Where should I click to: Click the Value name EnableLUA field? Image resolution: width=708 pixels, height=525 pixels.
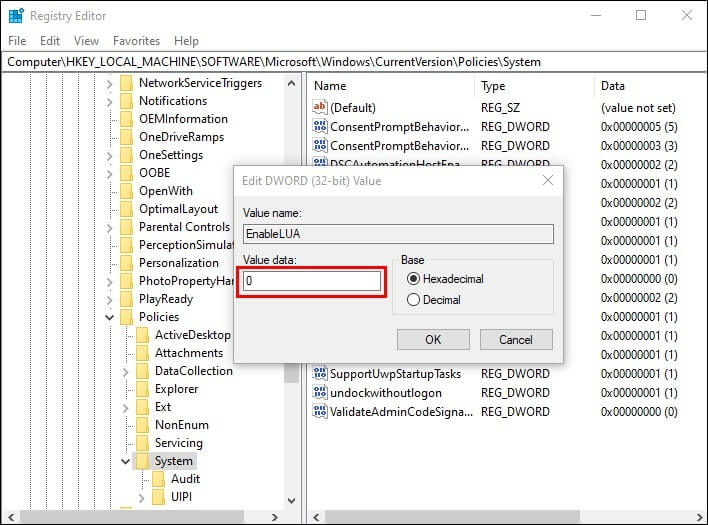(398, 234)
